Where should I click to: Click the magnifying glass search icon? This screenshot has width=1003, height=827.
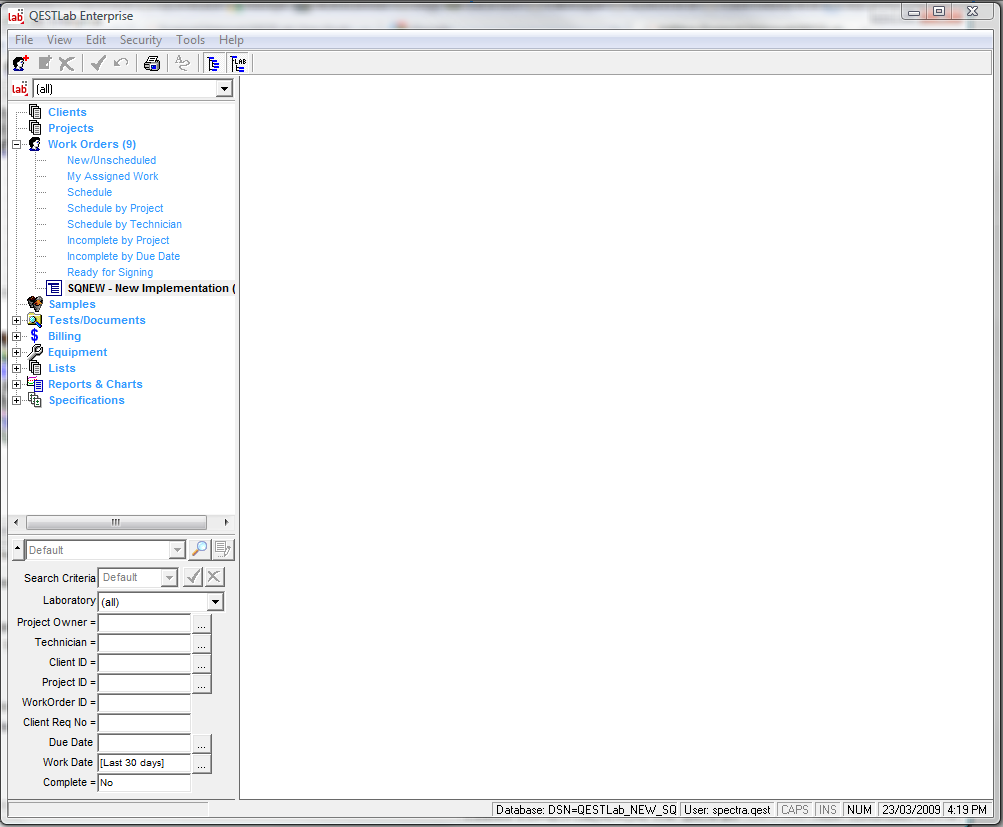pos(199,549)
